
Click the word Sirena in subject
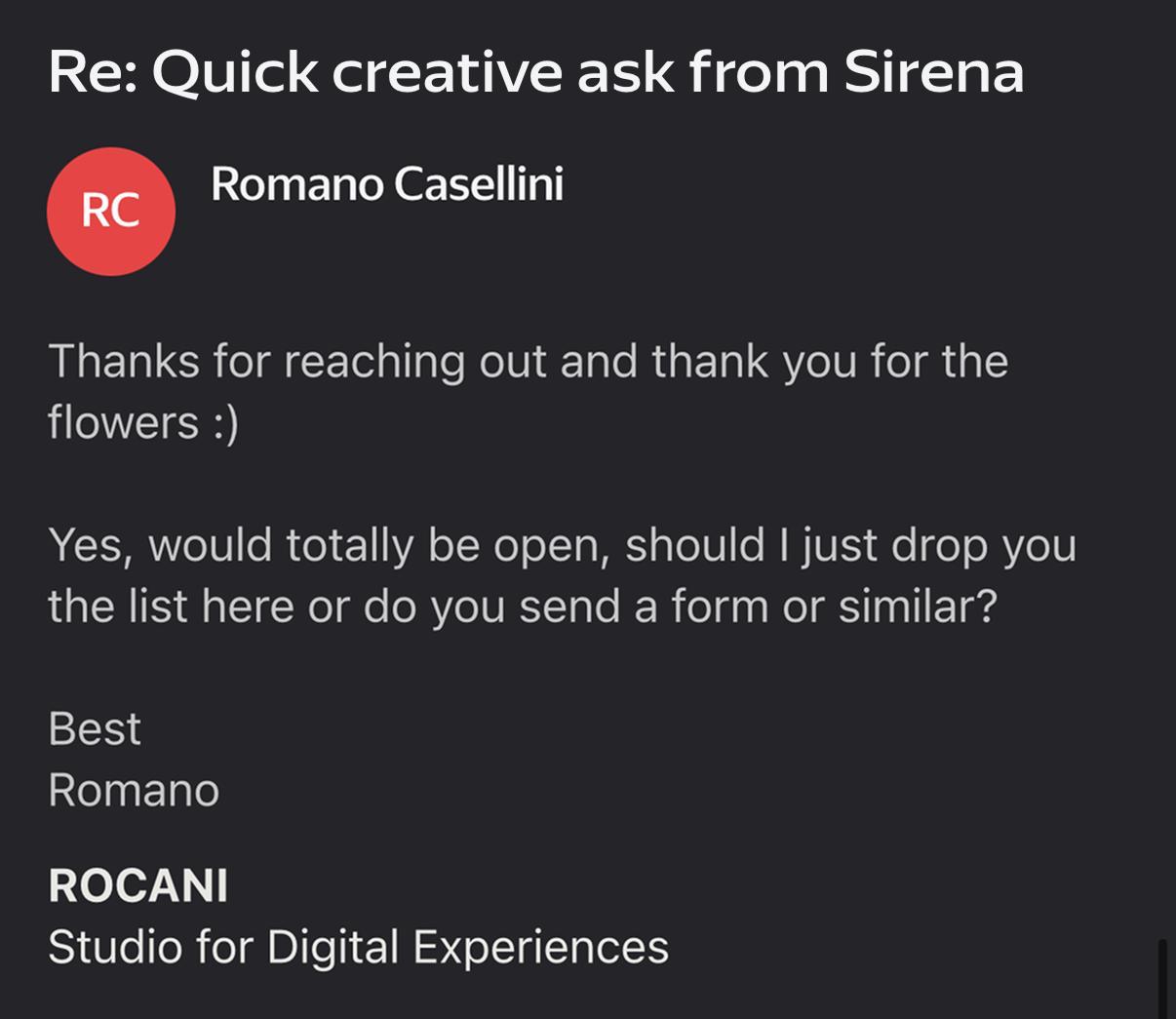point(933,72)
